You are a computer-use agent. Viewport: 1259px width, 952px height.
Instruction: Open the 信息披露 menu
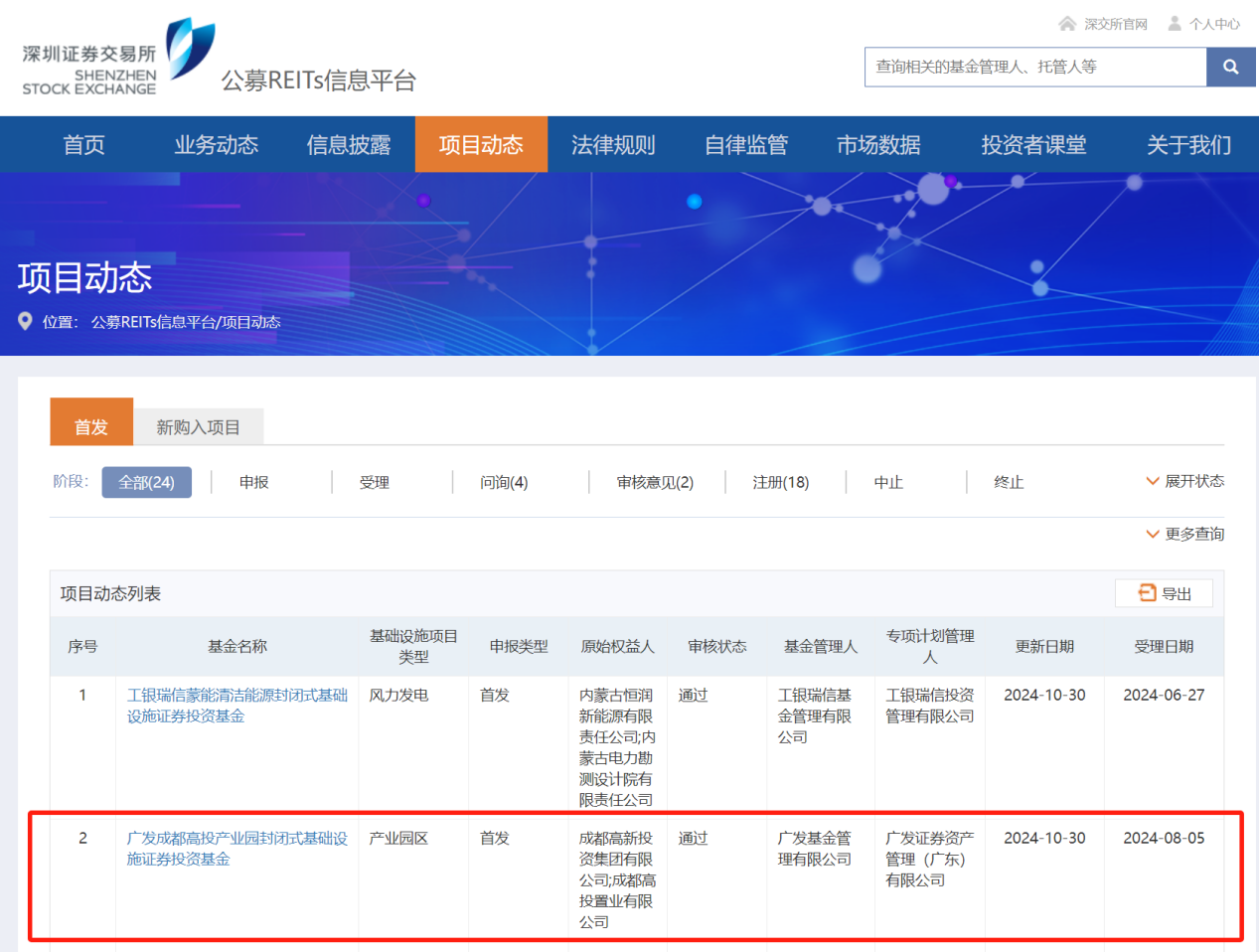coord(349,145)
